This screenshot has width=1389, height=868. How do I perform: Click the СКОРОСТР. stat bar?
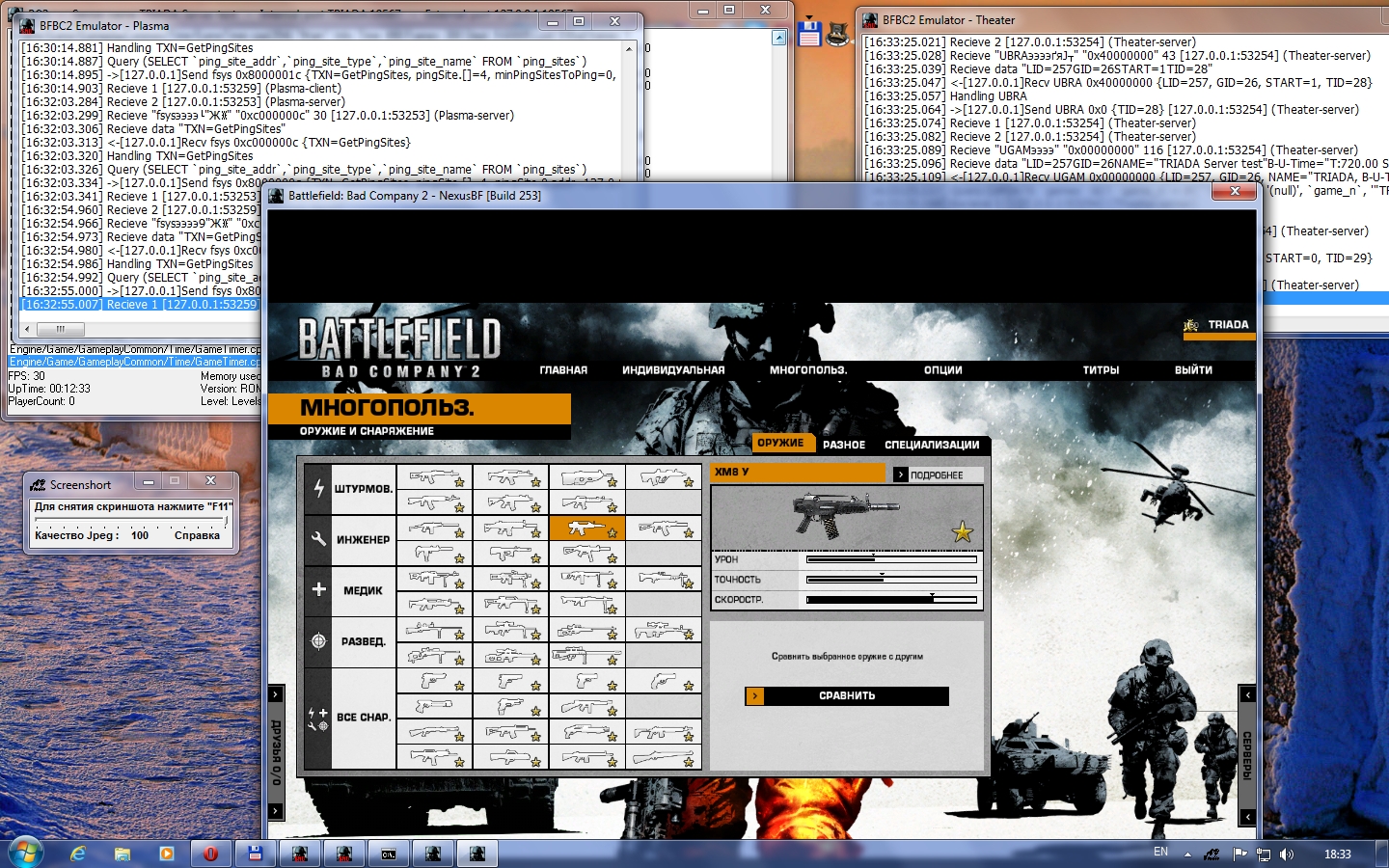(x=891, y=599)
